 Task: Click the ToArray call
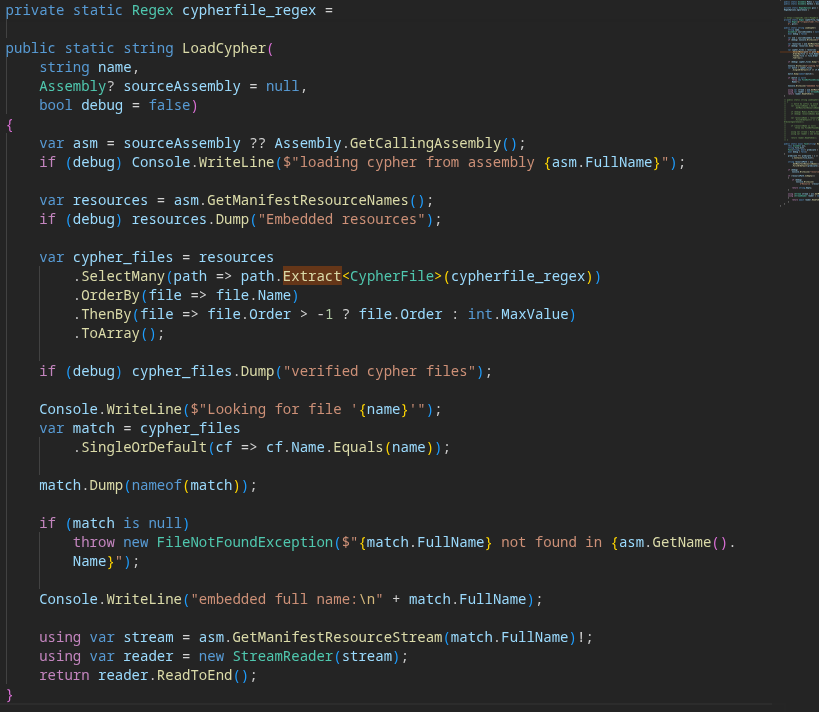[110, 333]
